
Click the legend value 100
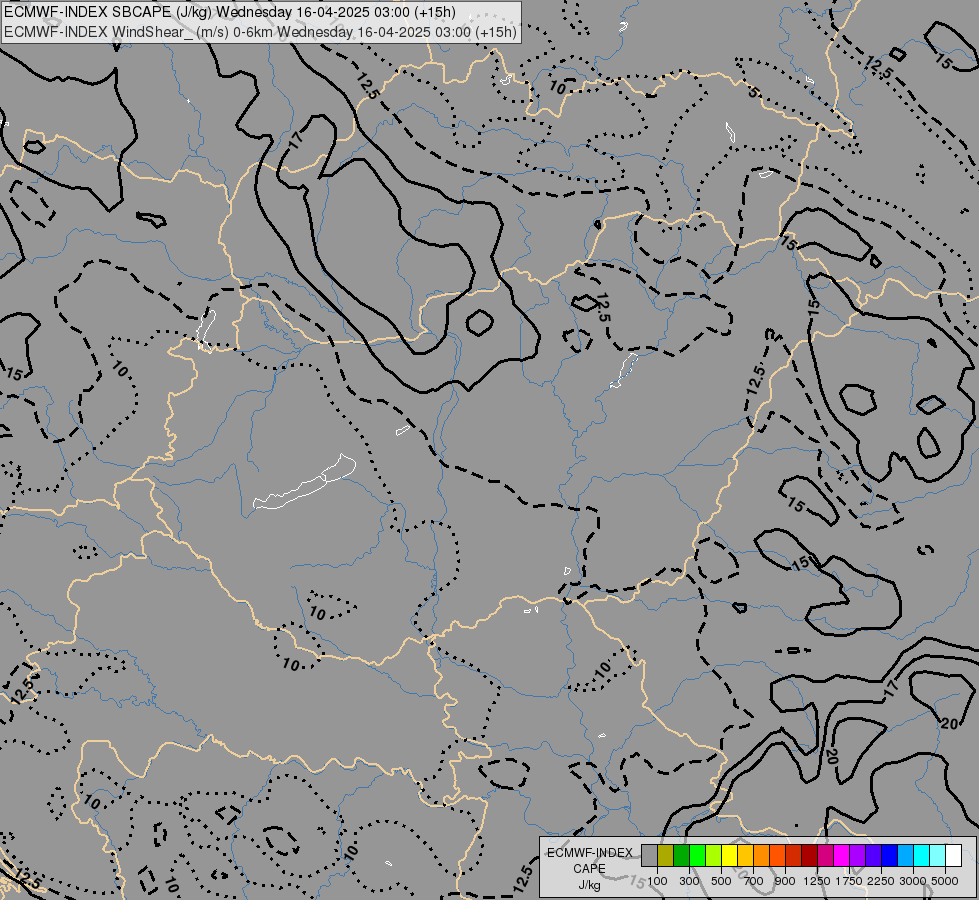[x=657, y=881]
